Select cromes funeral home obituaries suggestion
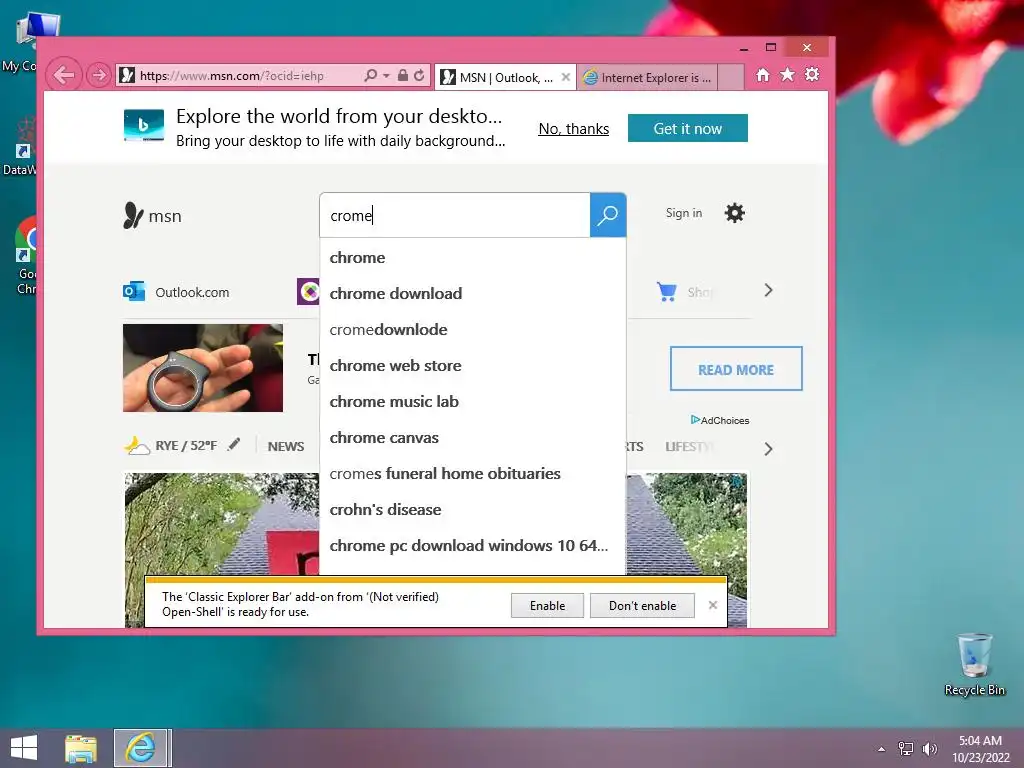 tap(473, 473)
